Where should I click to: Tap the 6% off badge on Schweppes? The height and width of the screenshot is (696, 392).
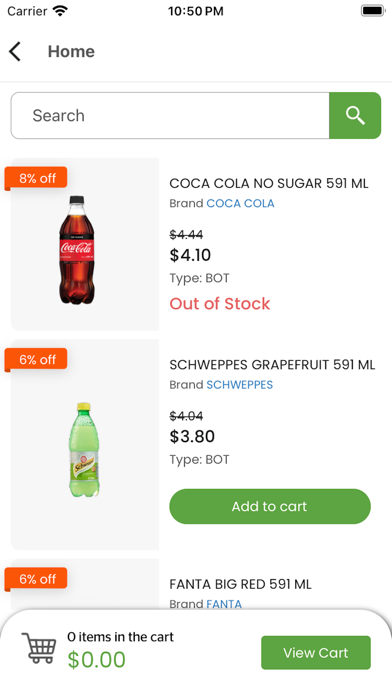[x=36, y=360]
